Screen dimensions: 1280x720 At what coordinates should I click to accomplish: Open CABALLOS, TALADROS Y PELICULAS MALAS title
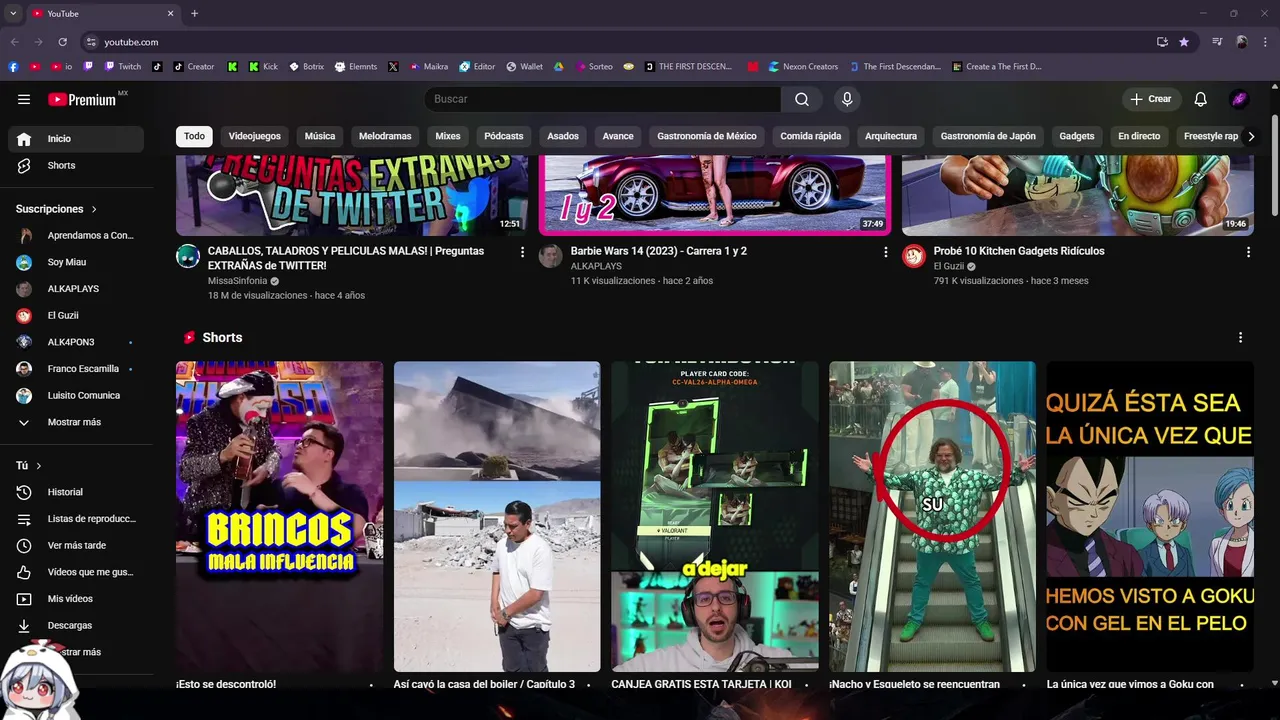click(346, 258)
